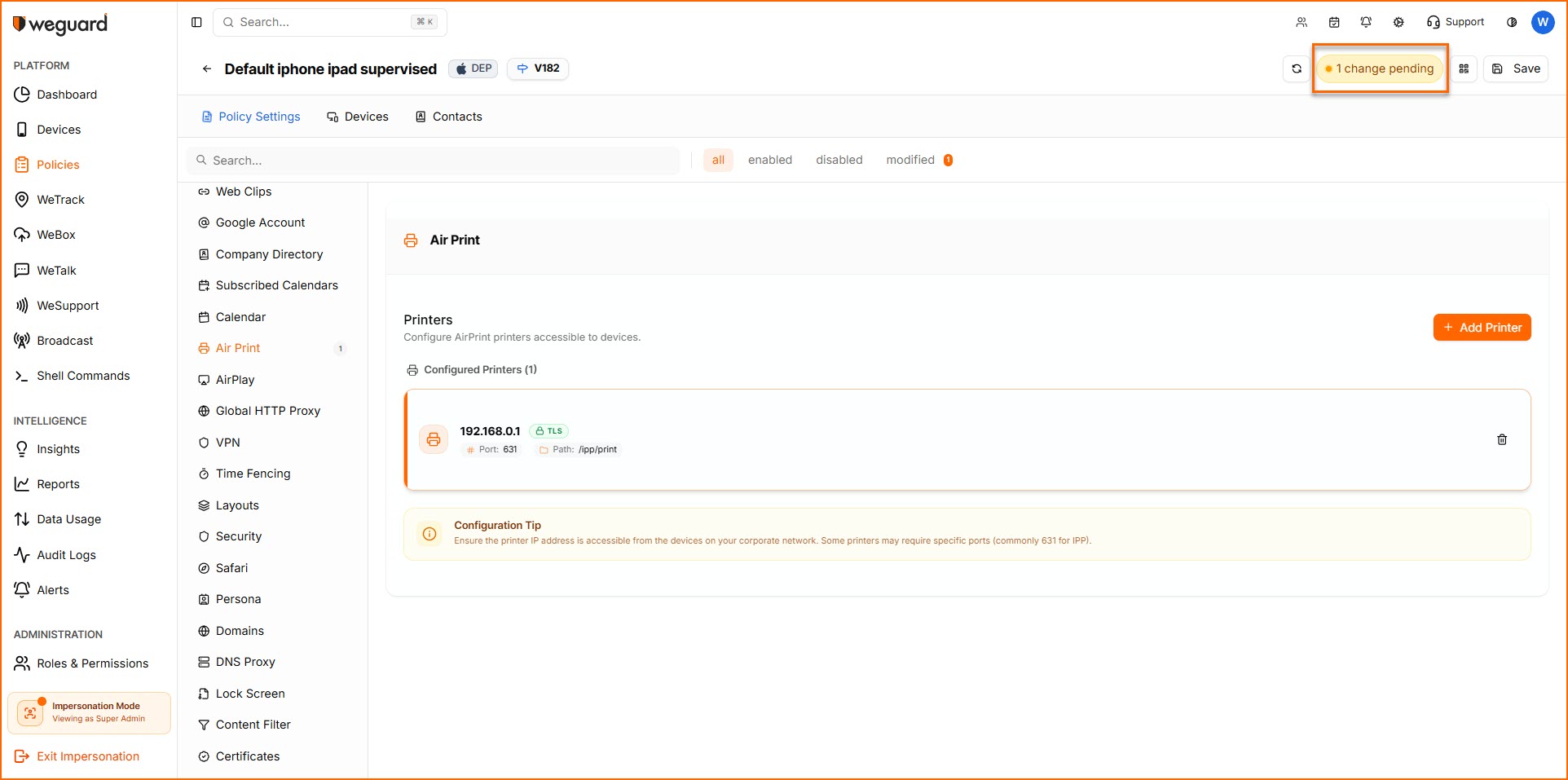The image size is (1568, 780).
Task: Open the settings gear icon in header
Action: pyautogui.click(x=1398, y=22)
